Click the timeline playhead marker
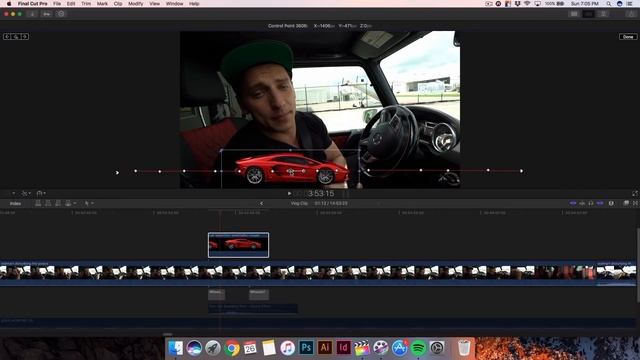The height and width of the screenshot is (360, 640). 220,212
